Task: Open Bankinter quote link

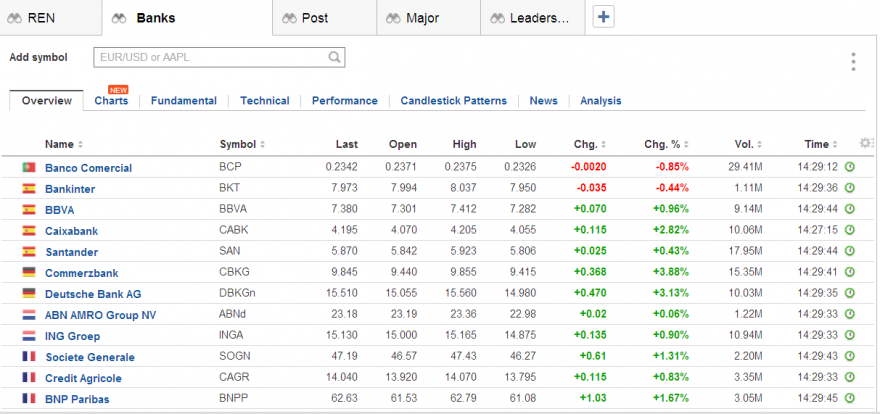Action: (70, 189)
